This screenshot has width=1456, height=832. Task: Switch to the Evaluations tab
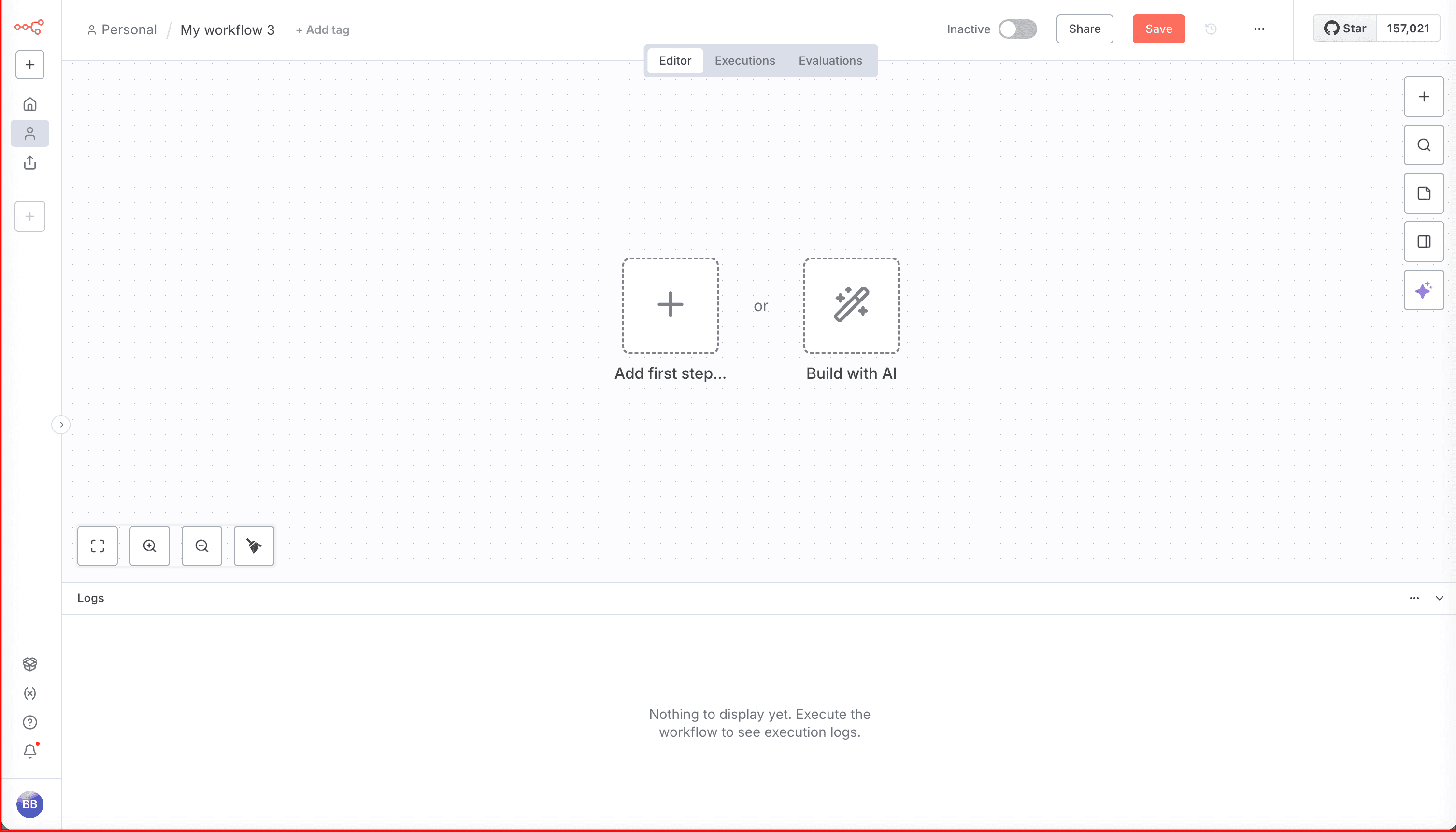pos(830,60)
